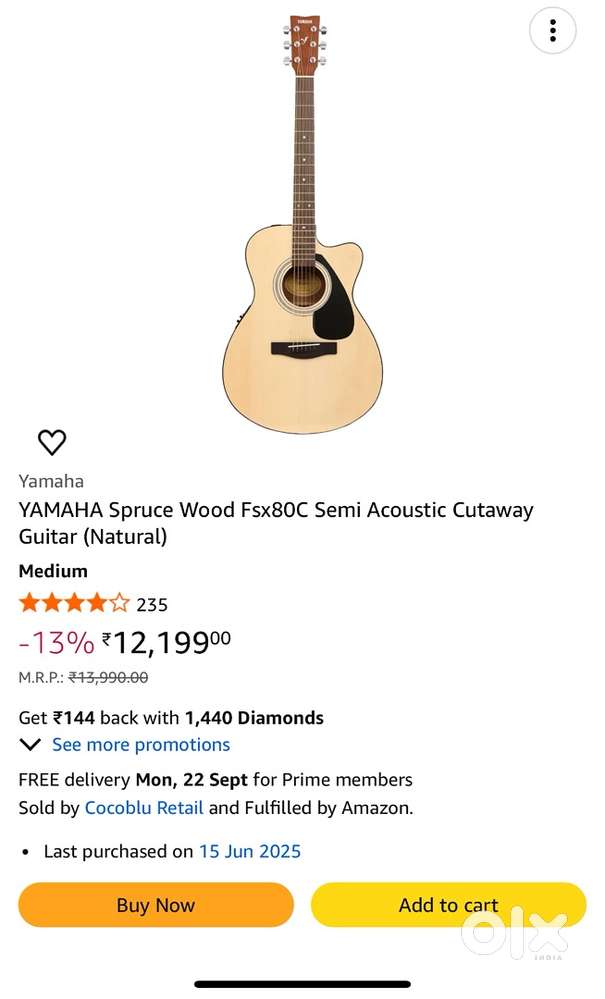Image resolution: width=605 pixels, height=999 pixels.
Task: Click the struck-through M.R.P. ₹13,990 price
Action: point(108,677)
